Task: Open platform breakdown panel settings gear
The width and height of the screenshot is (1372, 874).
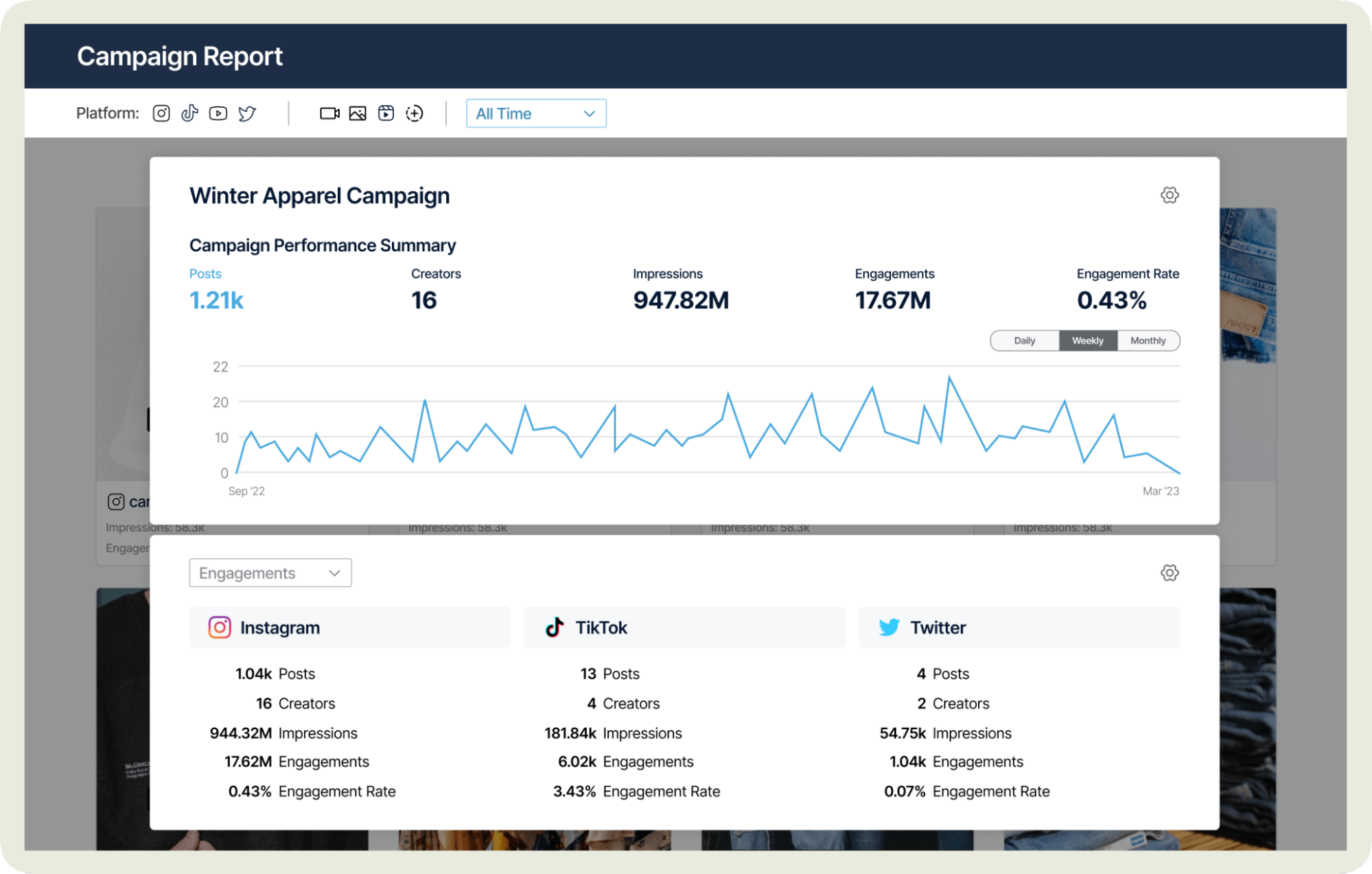Action: (x=1170, y=573)
